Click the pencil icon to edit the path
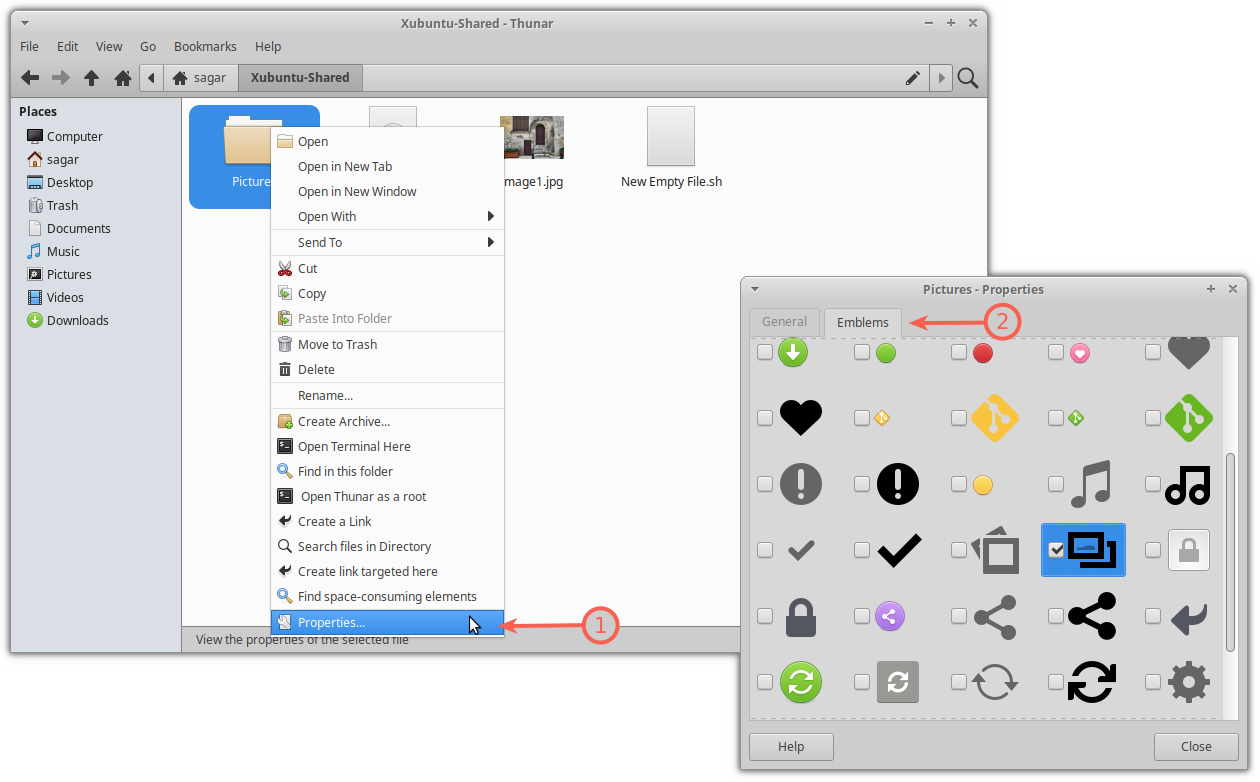 click(x=913, y=77)
